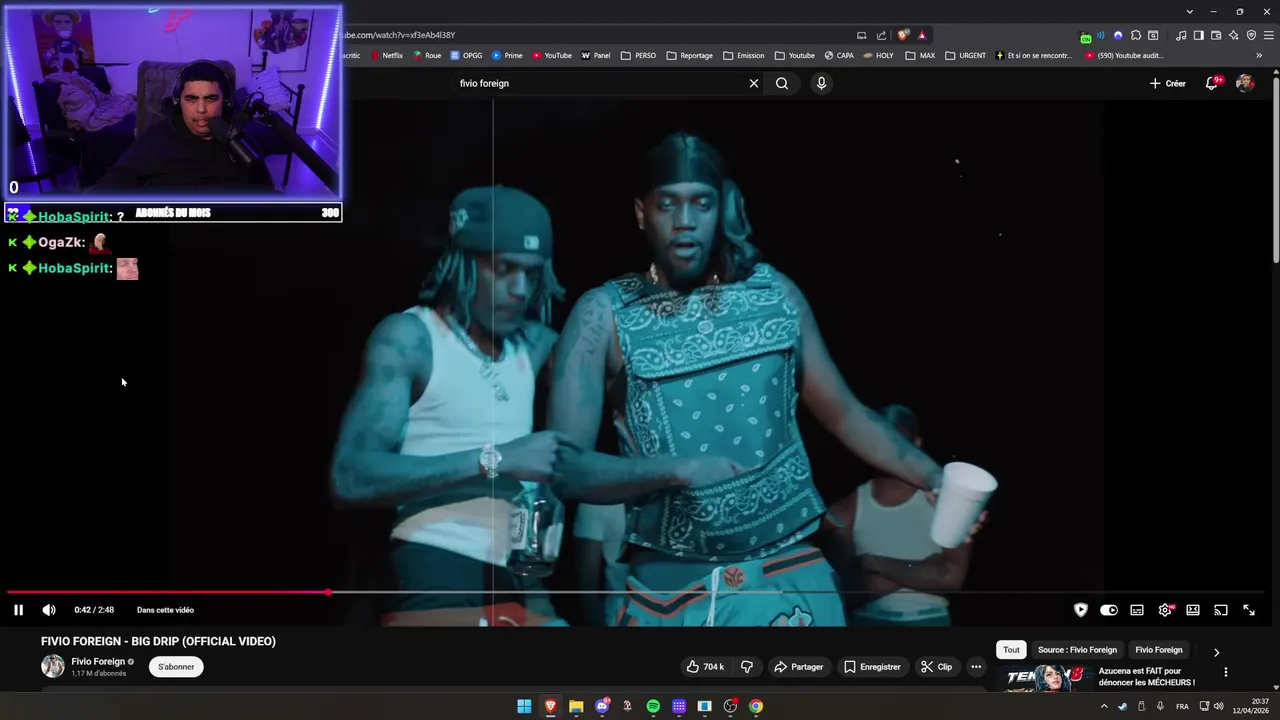Select the 'Fivio Foreign' filter chip

point(1158,650)
